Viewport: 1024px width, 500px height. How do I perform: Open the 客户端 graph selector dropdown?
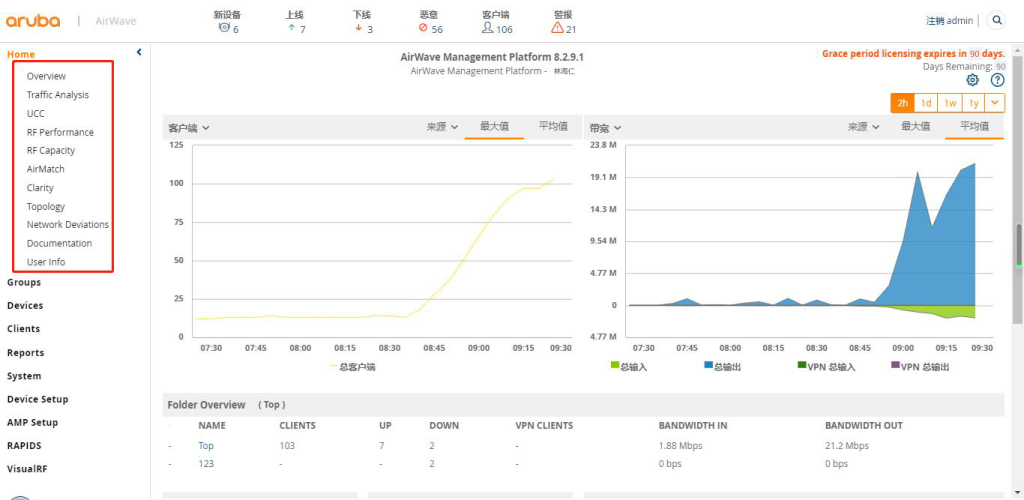pyautogui.click(x=189, y=128)
